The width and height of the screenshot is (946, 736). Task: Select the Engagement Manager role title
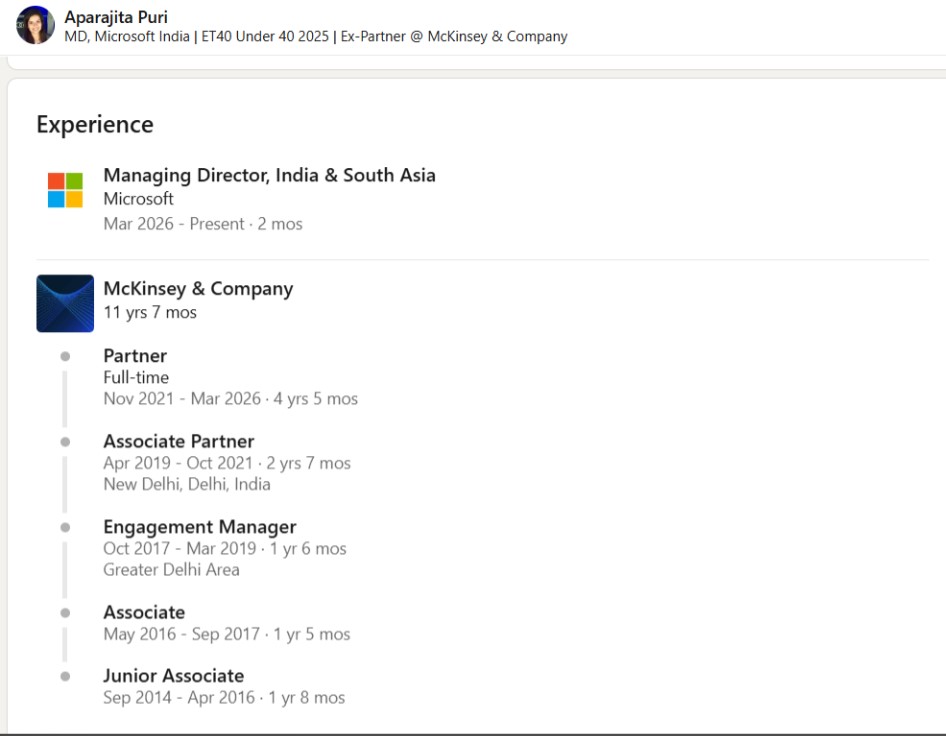click(x=200, y=527)
